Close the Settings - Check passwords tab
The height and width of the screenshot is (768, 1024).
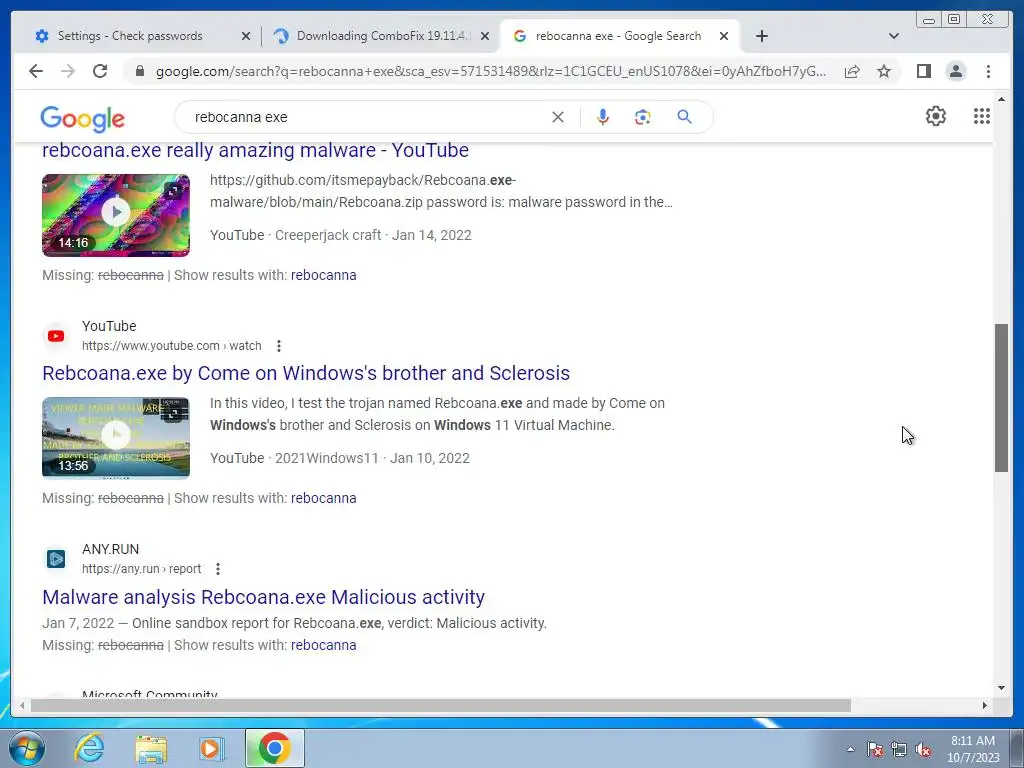point(246,36)
